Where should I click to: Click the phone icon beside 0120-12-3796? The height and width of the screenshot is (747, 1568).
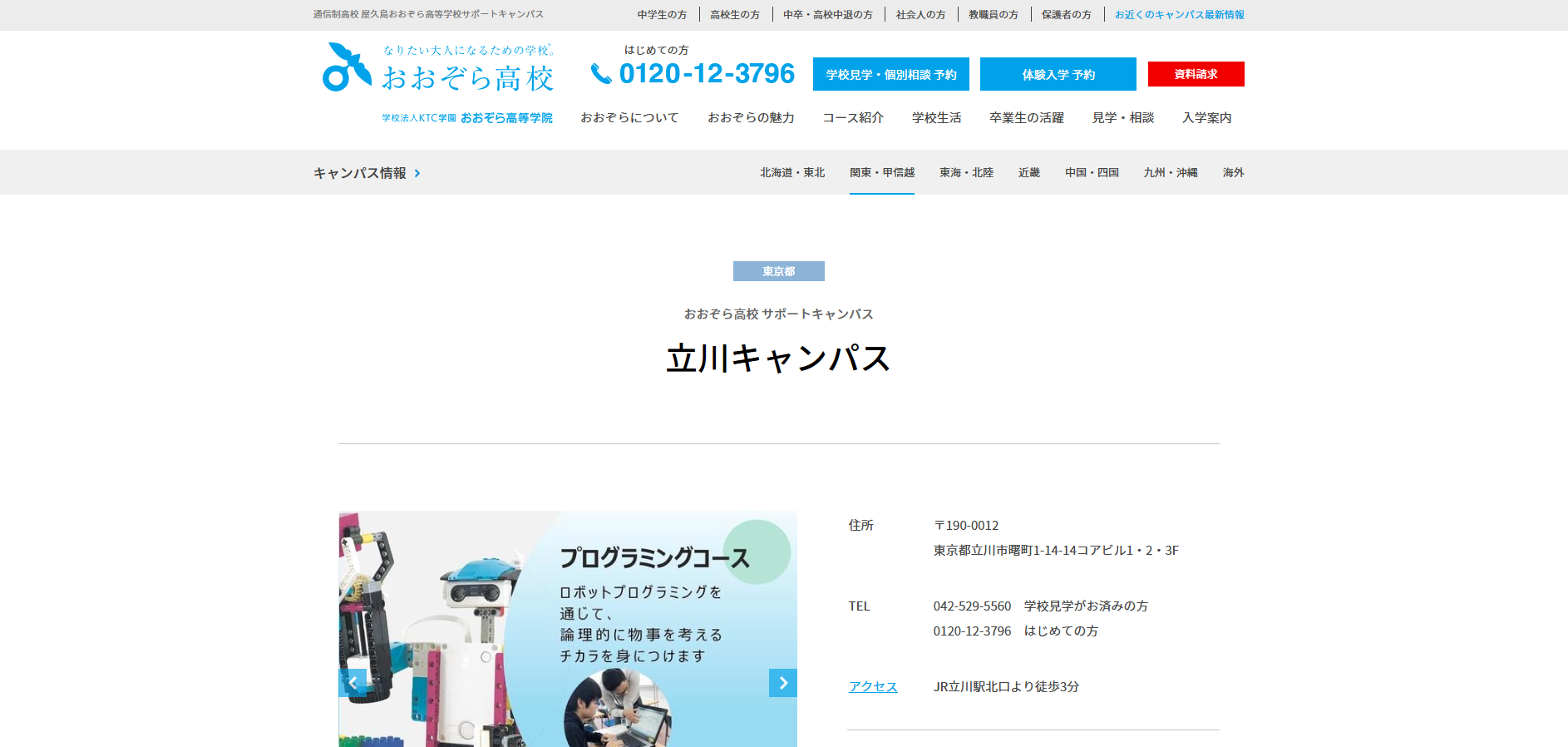point(600,74)
